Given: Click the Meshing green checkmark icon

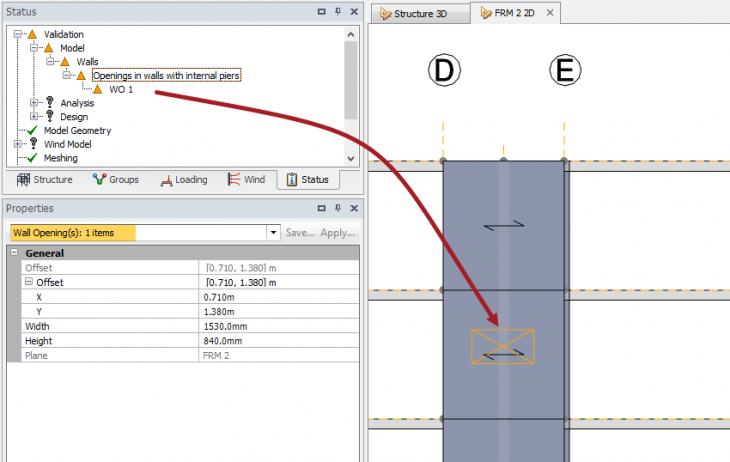Looking at the screenshot, I should coord(32,158).
